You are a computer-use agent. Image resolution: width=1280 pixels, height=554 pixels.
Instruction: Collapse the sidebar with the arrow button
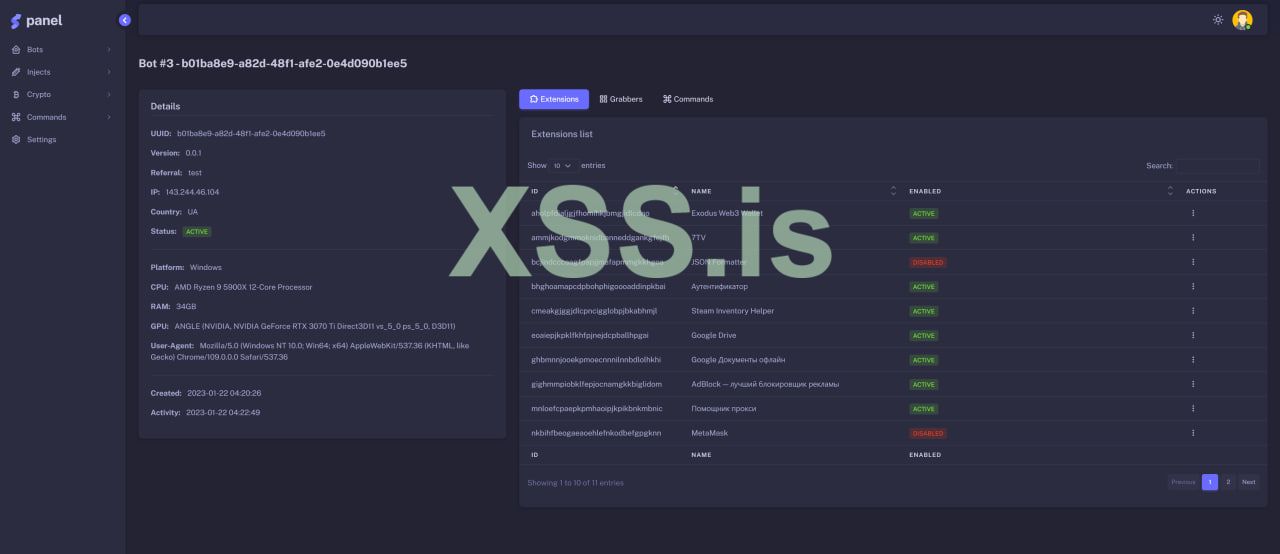pyautogui.click(x=125, y=20)
